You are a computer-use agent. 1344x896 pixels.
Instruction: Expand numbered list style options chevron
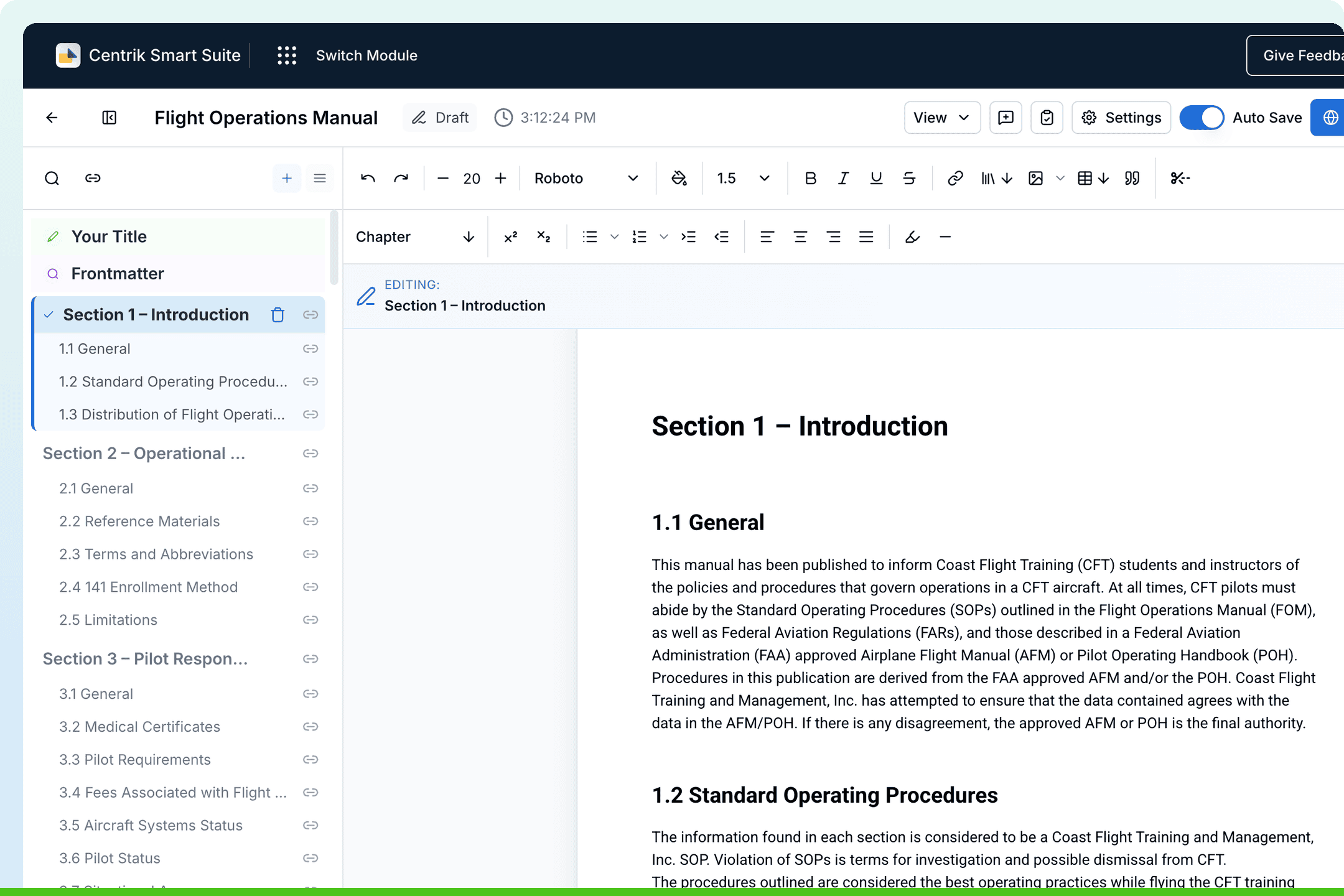coord(664,237)
